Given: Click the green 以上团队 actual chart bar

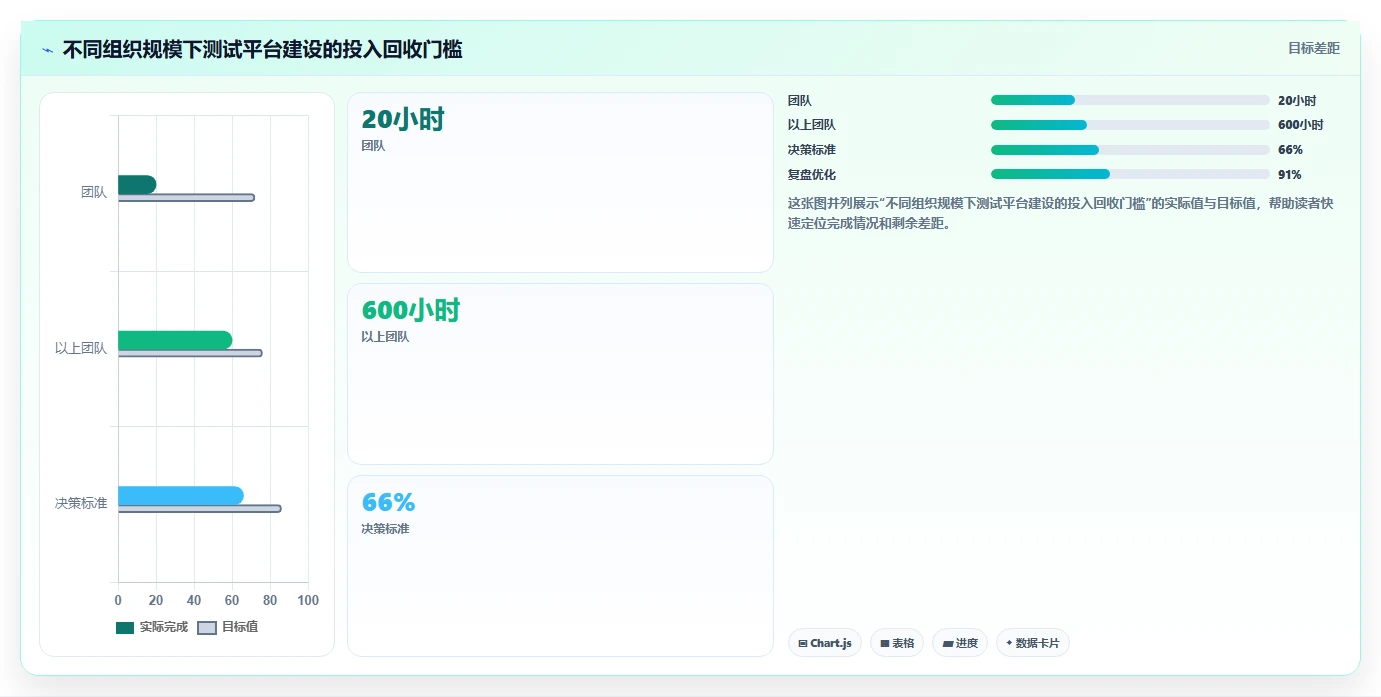Looking at the screenshot, I should [x=175, y=340].
